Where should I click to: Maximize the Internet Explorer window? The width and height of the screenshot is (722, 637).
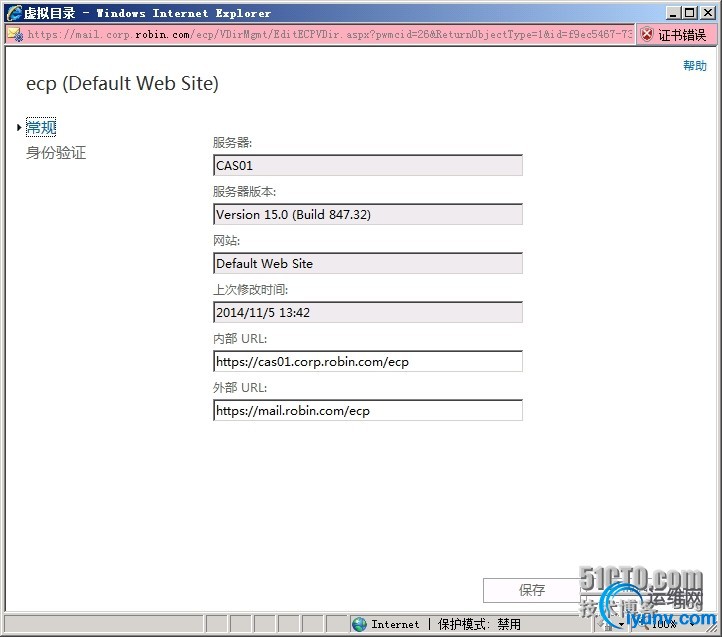point(689,13)
